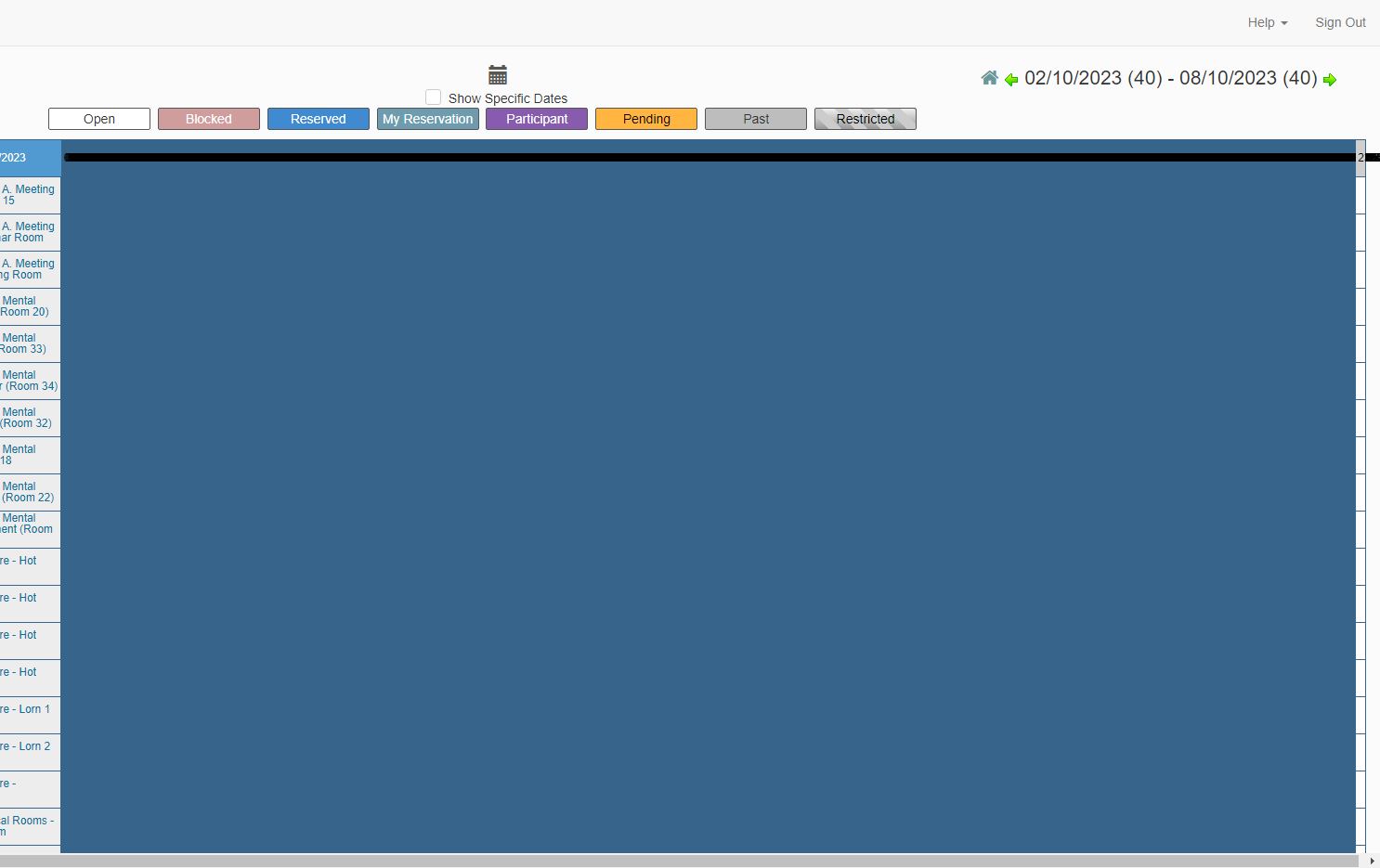This screenshot has width=1380, height=868.
Task: Click the horizontal scrollbar at the bottom
Action: tap(690, 861)
